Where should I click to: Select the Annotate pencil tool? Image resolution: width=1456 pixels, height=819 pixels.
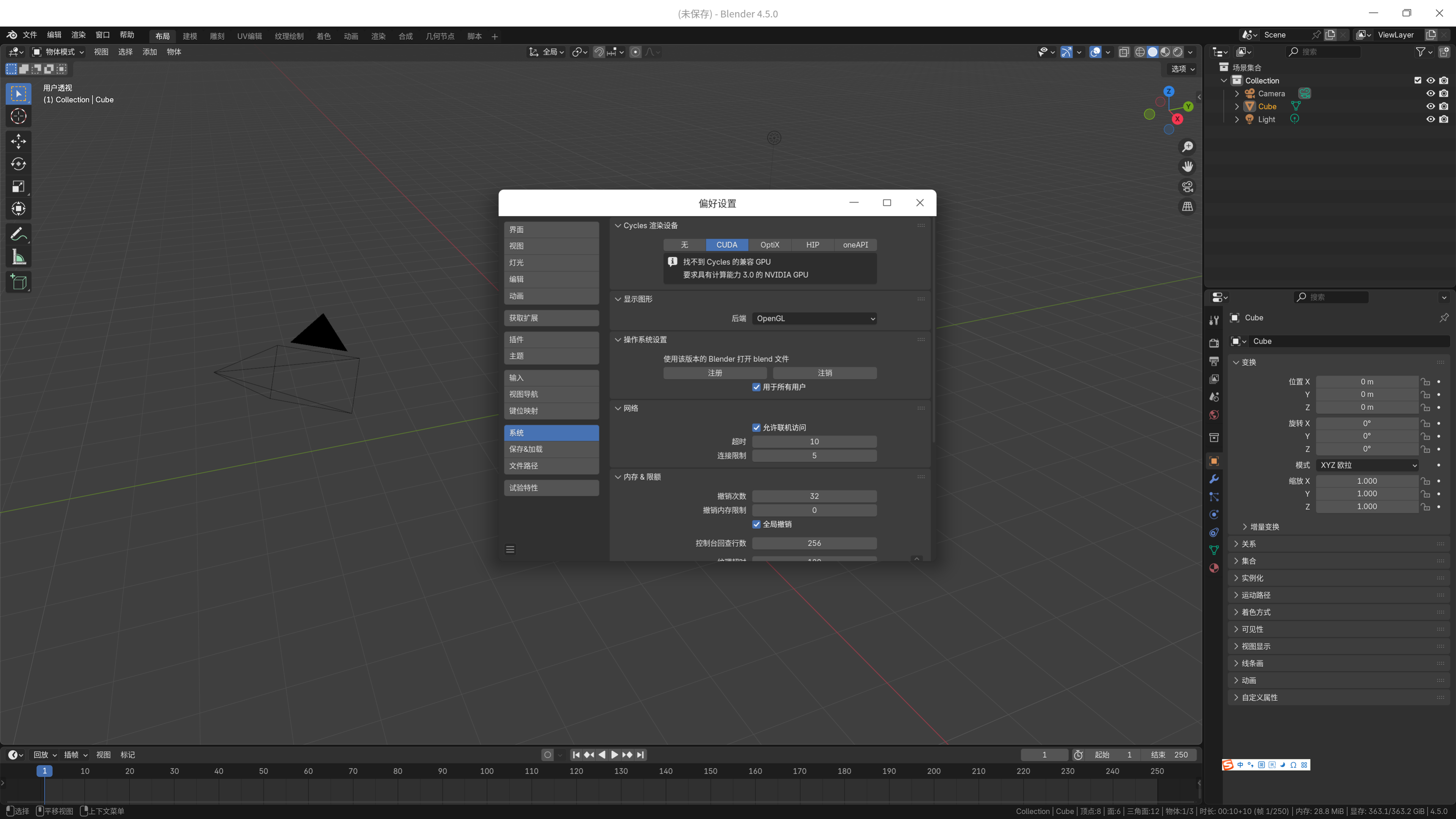point(18,233)
